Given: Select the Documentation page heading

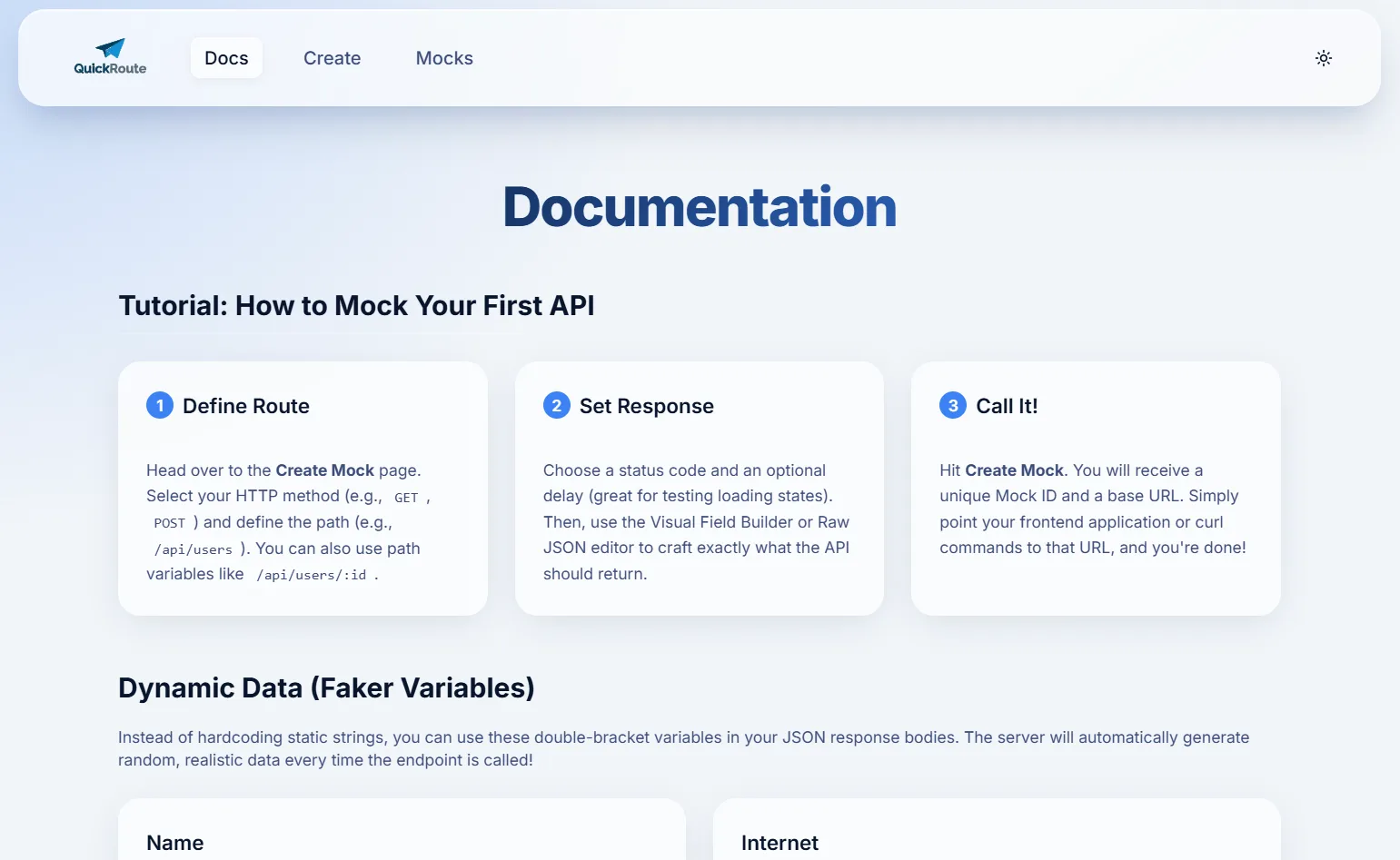Looking at the screenshot, I should 700,207.
